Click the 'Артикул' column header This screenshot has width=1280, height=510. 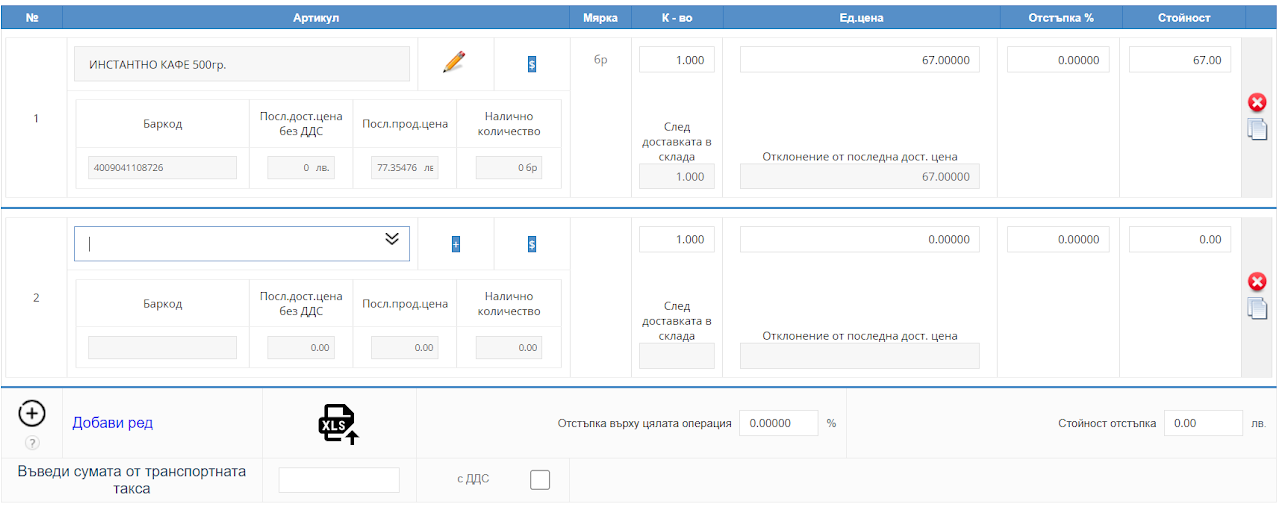click(x=316, y=18)
